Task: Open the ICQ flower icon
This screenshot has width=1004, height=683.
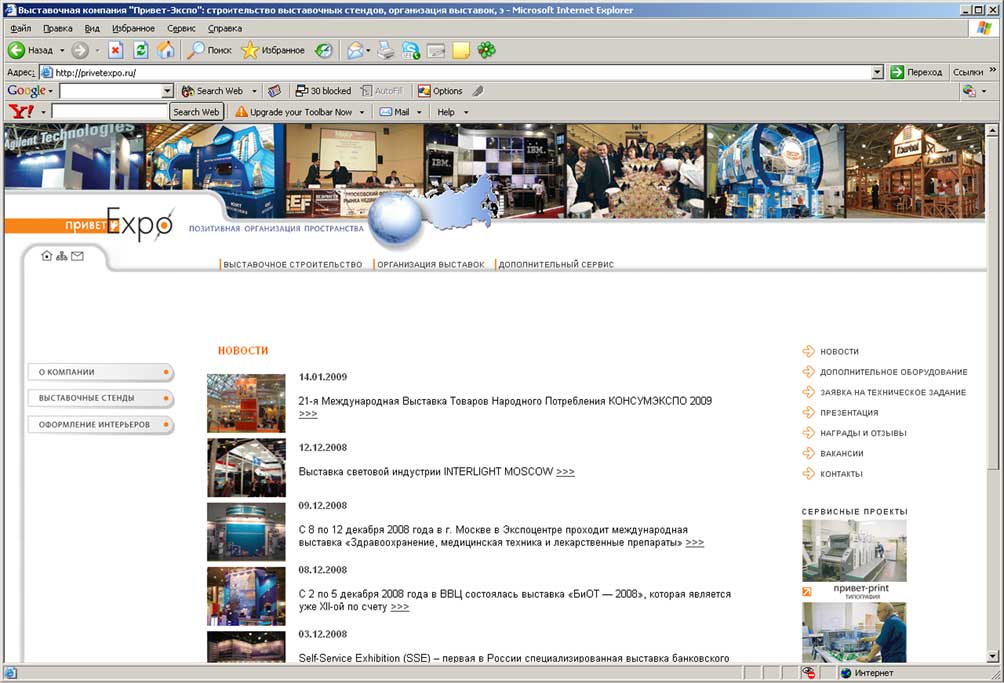Action: pyautogui.click(x=486, y=50)
